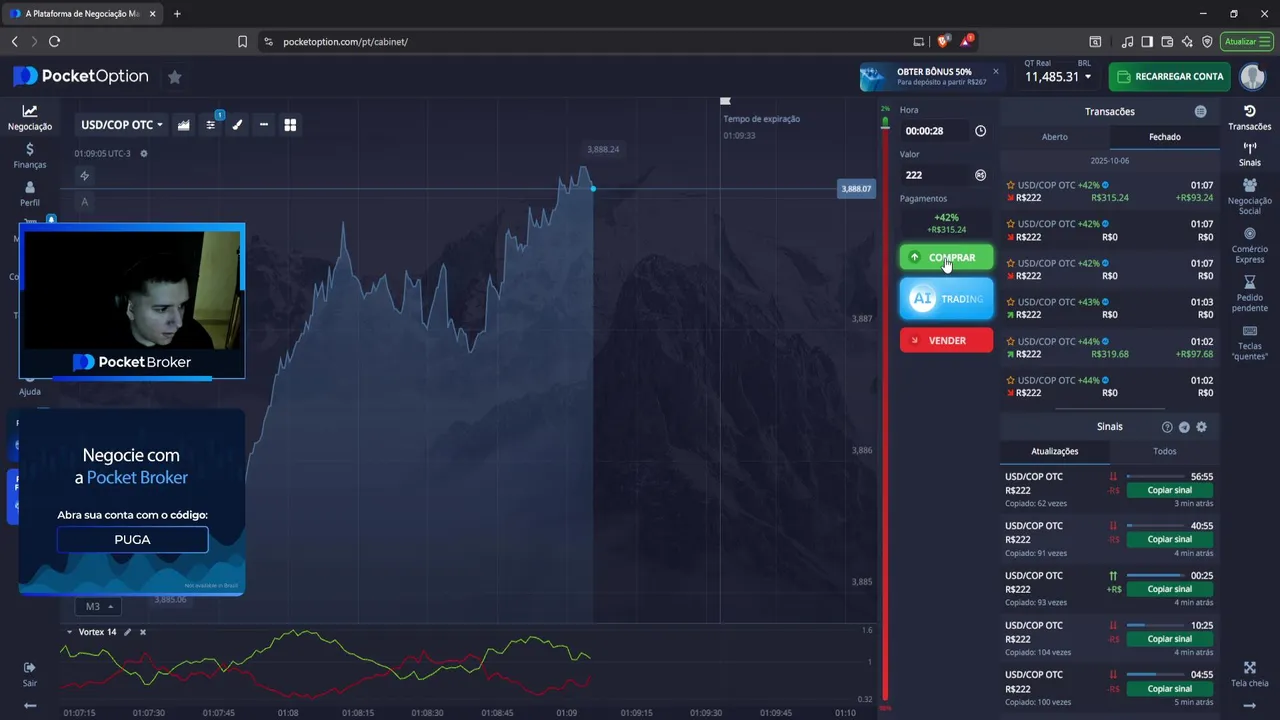Collapse the right sidebar with the arrow
This screenshot has width=1280, height=720.
coord(1249,706)
